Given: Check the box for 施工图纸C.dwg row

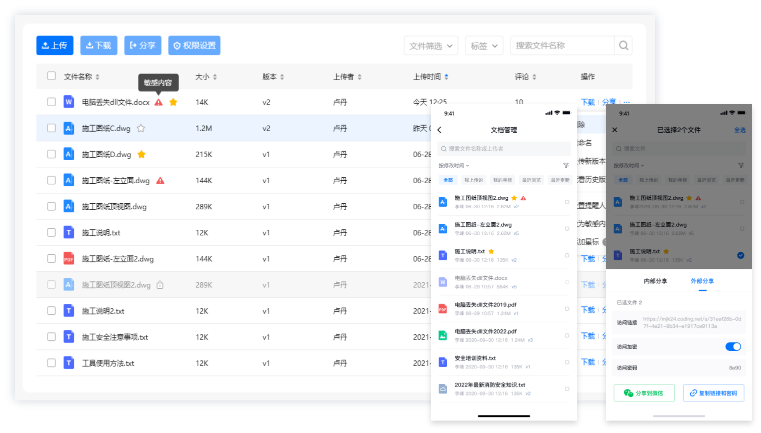Looking at the screenshot, I should 51,128.
